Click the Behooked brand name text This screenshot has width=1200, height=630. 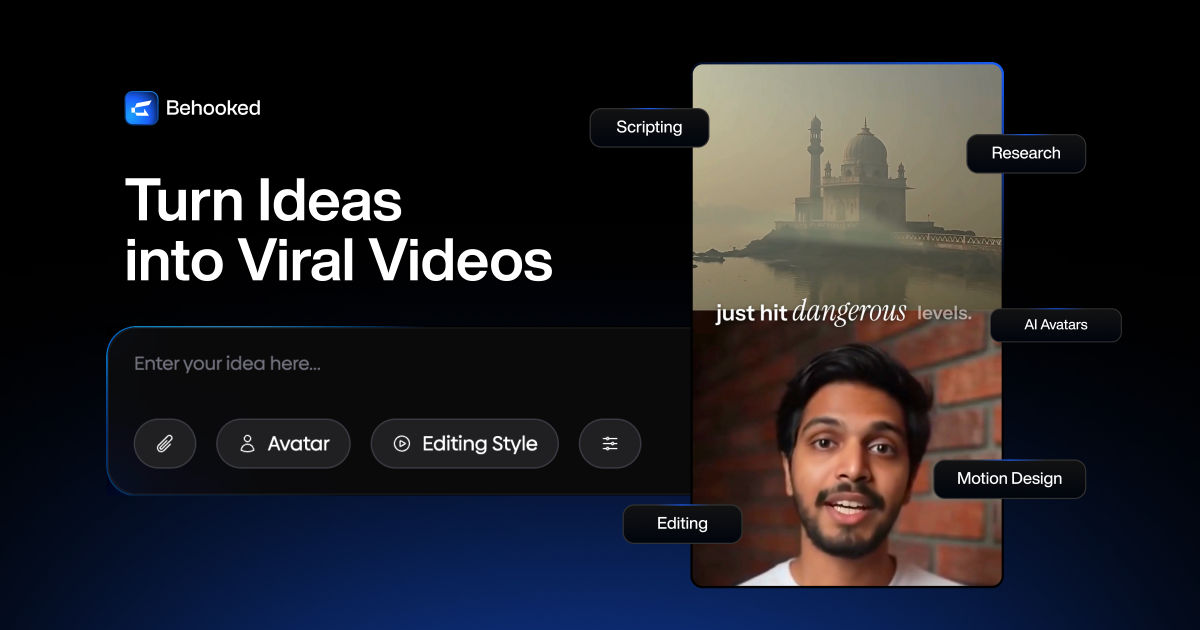(x=213, y=108)
